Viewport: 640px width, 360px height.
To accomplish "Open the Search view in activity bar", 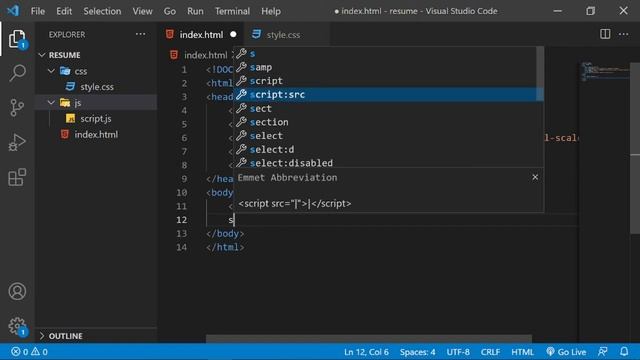I will (17, 73).
